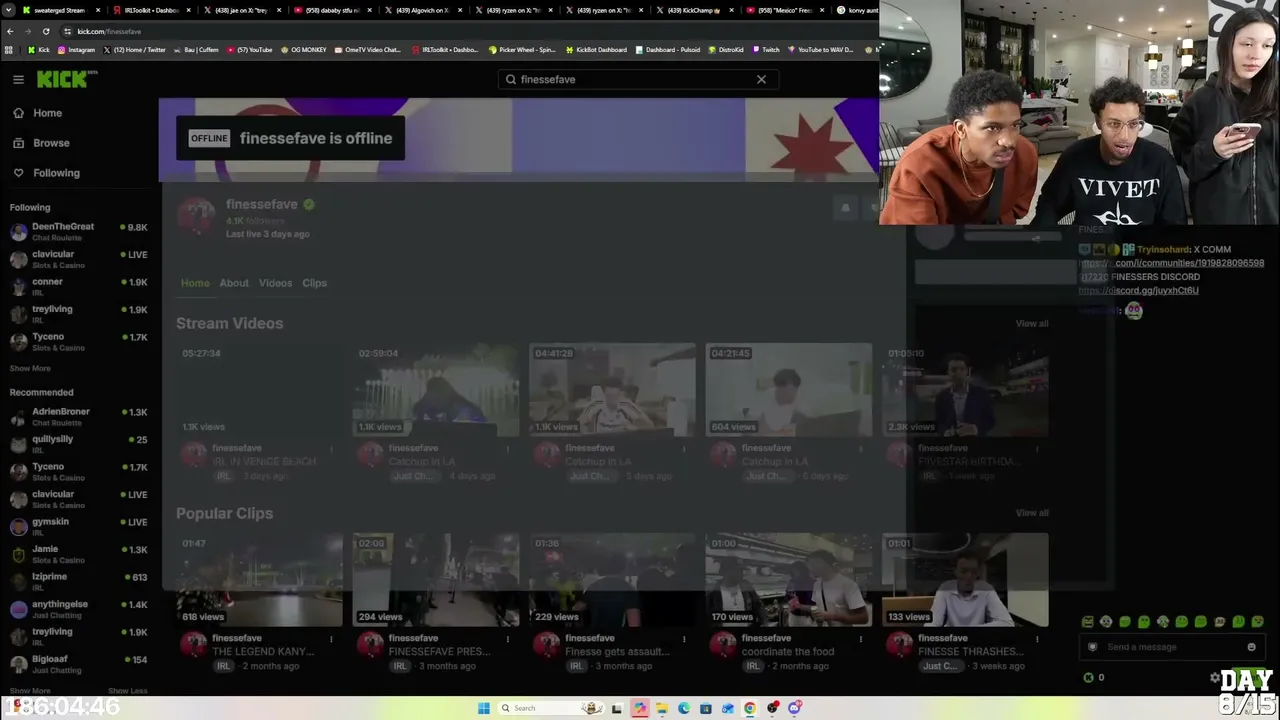Switch to the Clips tab
Image resolution: width=1280 pixels, height=720 pixels.
click(314, 283)
